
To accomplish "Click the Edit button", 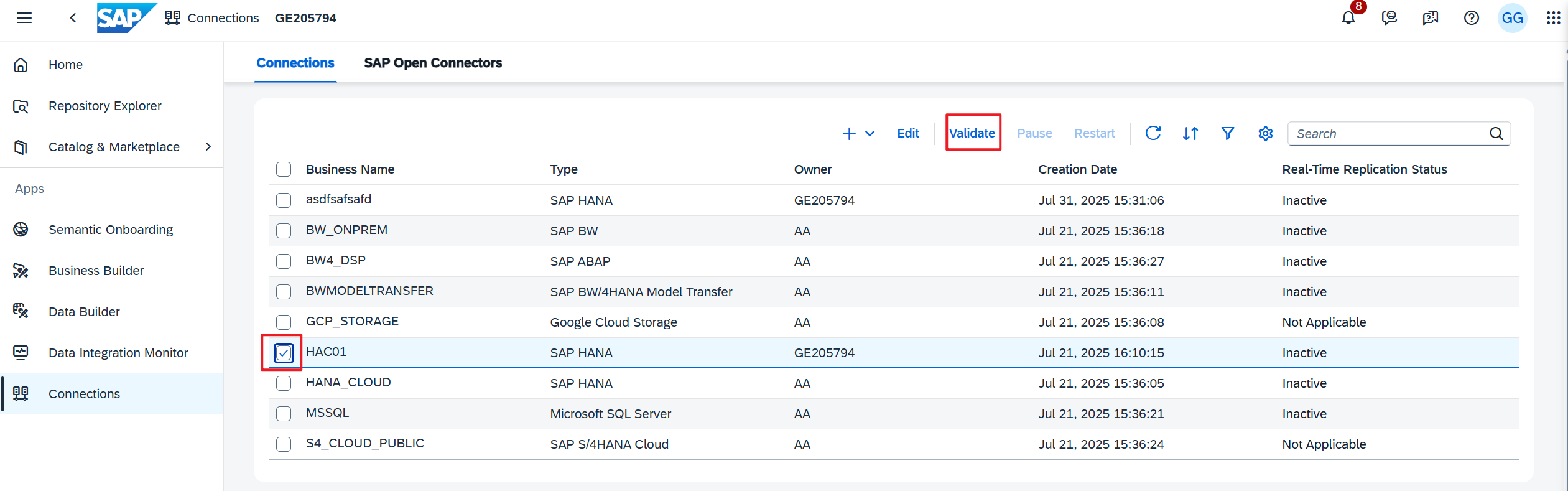I will click(908, 133).
